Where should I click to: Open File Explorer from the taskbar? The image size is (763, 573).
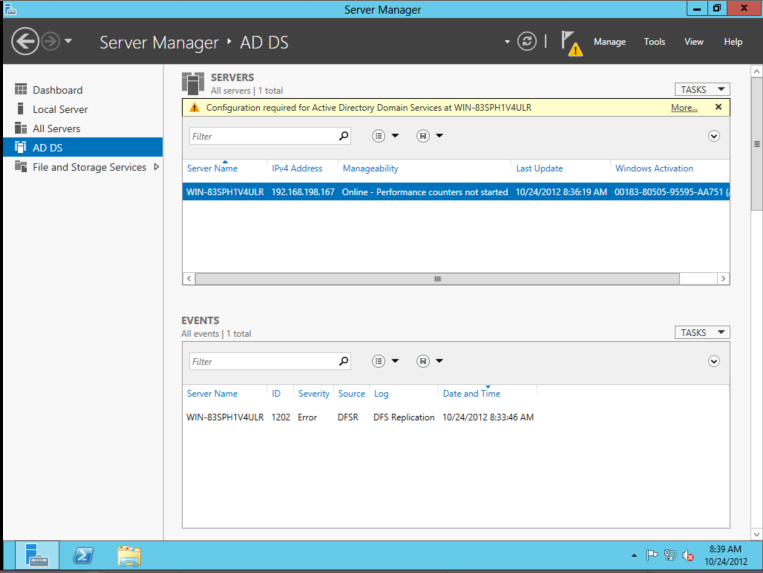tap(128, 555)
